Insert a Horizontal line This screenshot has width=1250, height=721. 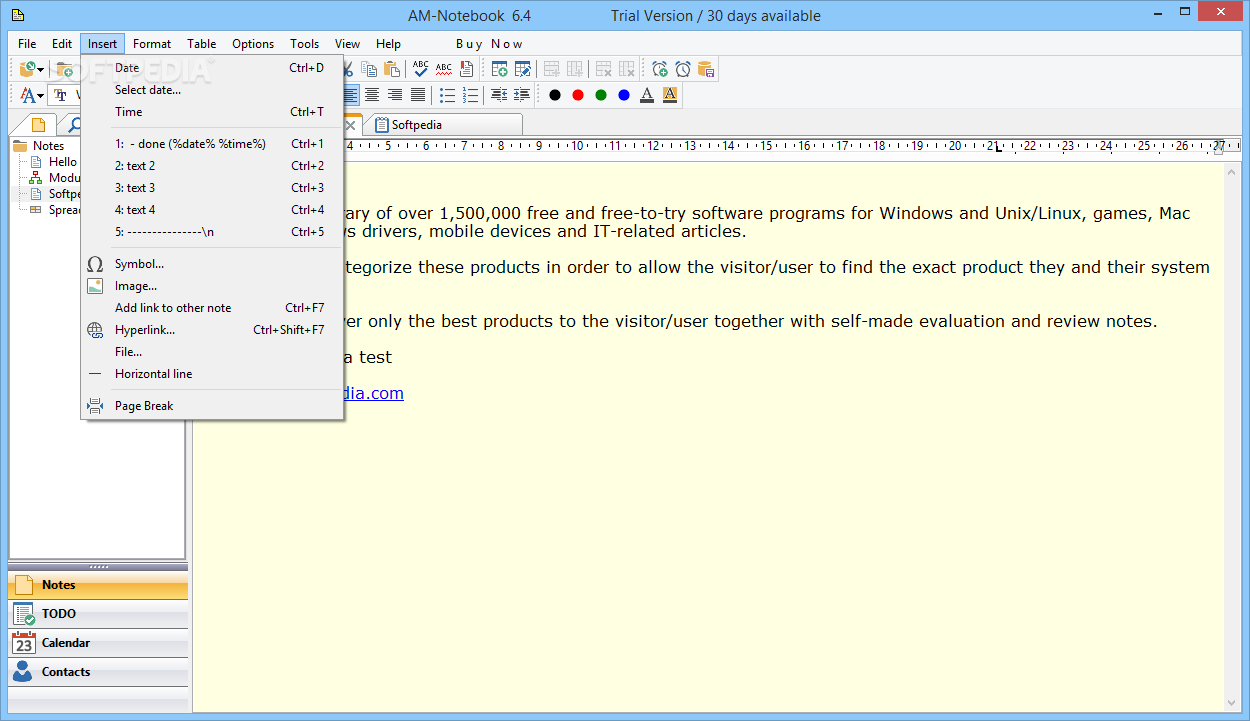point(212,374)
